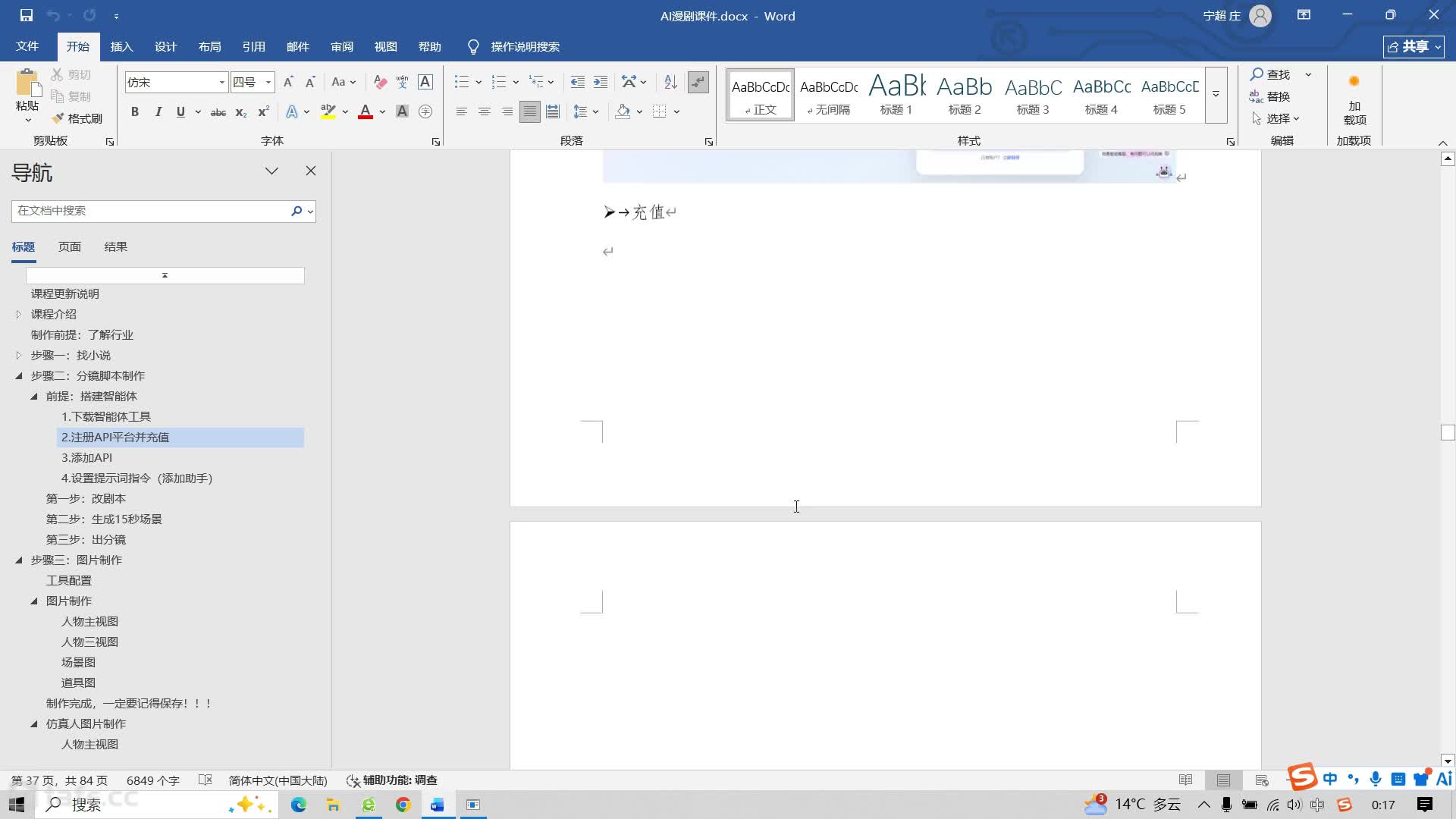The image size is (1456, 819).
Task: Click the Decrease Indent icon
Action: 577,82
